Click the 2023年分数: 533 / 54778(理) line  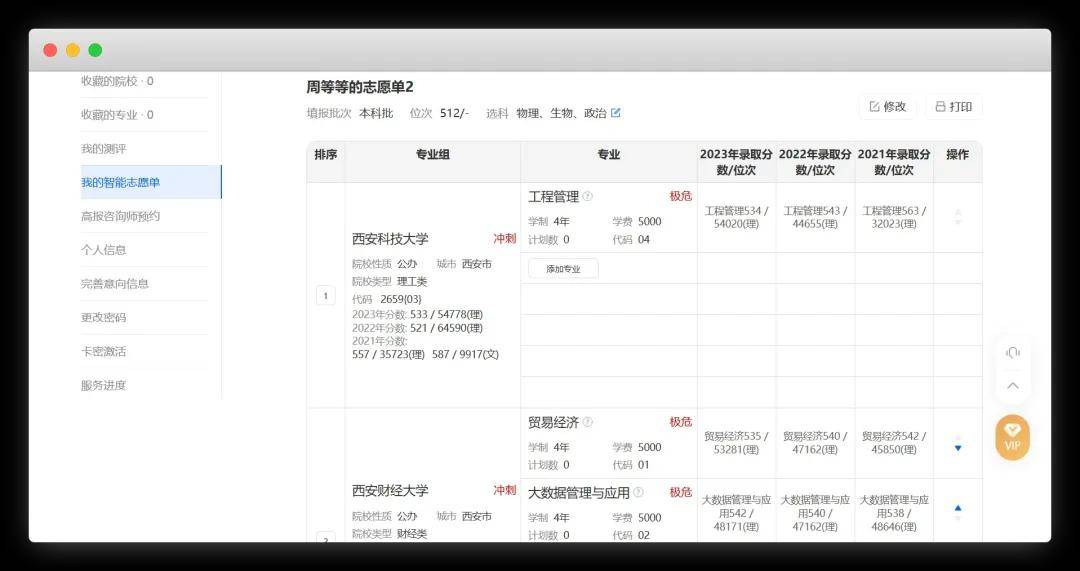coord(417,314)
